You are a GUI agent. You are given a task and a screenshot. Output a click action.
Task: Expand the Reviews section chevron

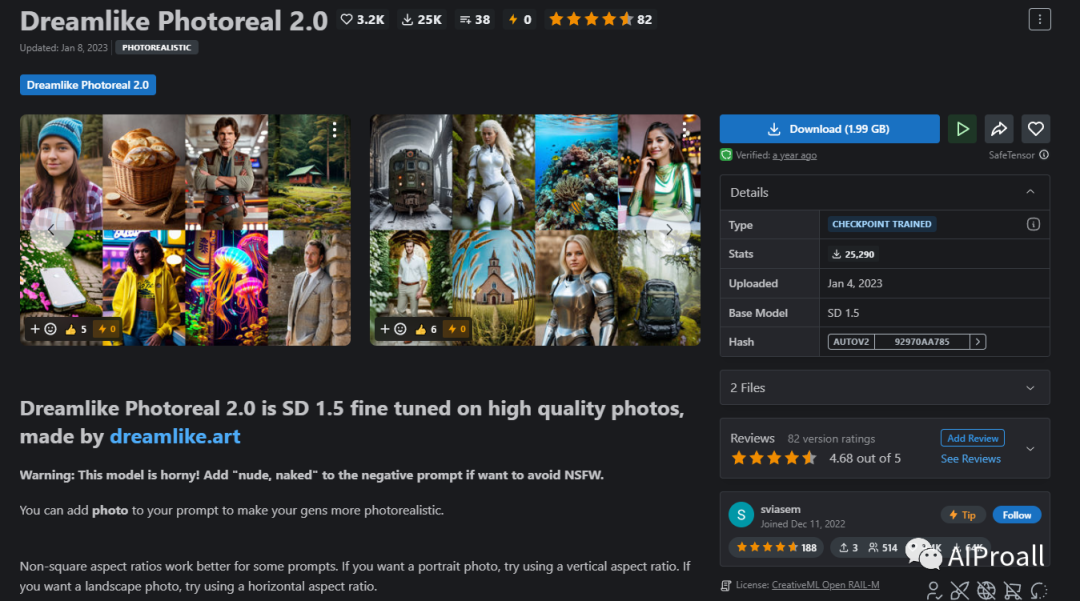1030,449
